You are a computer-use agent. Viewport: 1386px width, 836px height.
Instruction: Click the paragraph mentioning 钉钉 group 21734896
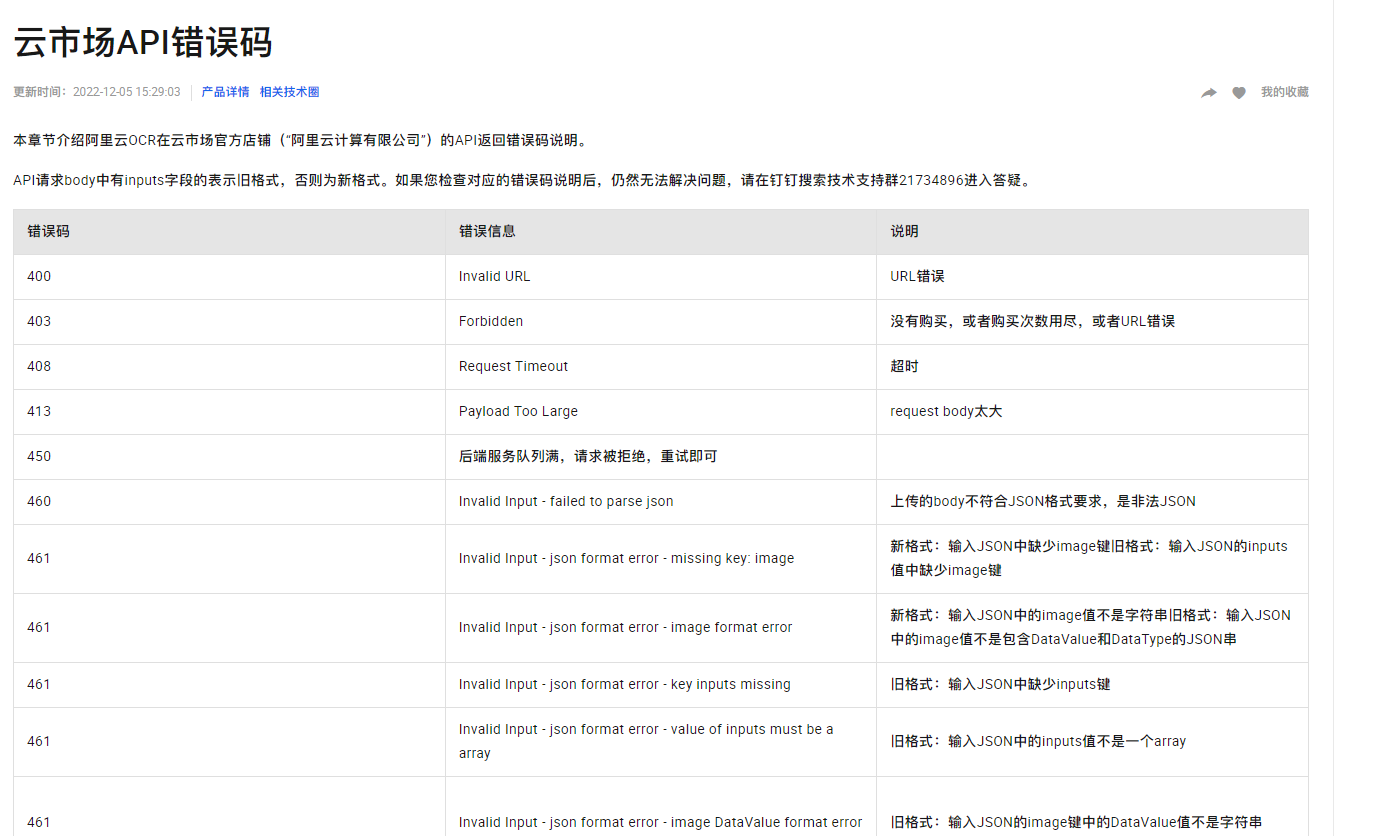[521, 181]
